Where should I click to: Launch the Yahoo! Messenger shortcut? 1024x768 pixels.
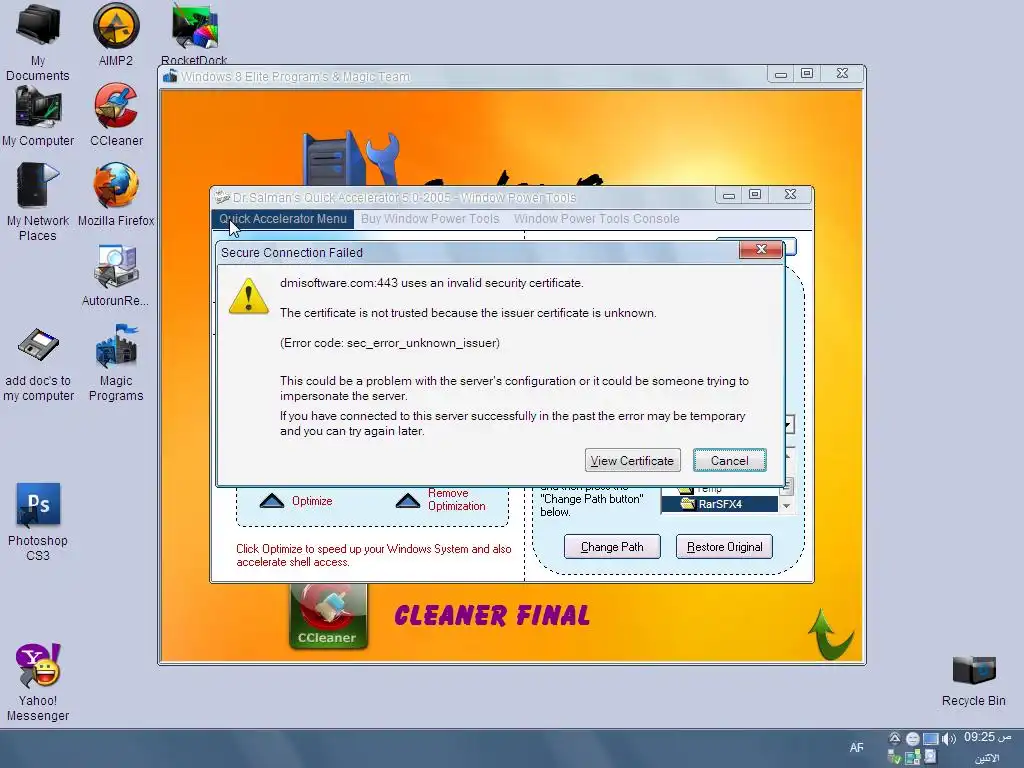pyautogui.click(x=38, y=682)
